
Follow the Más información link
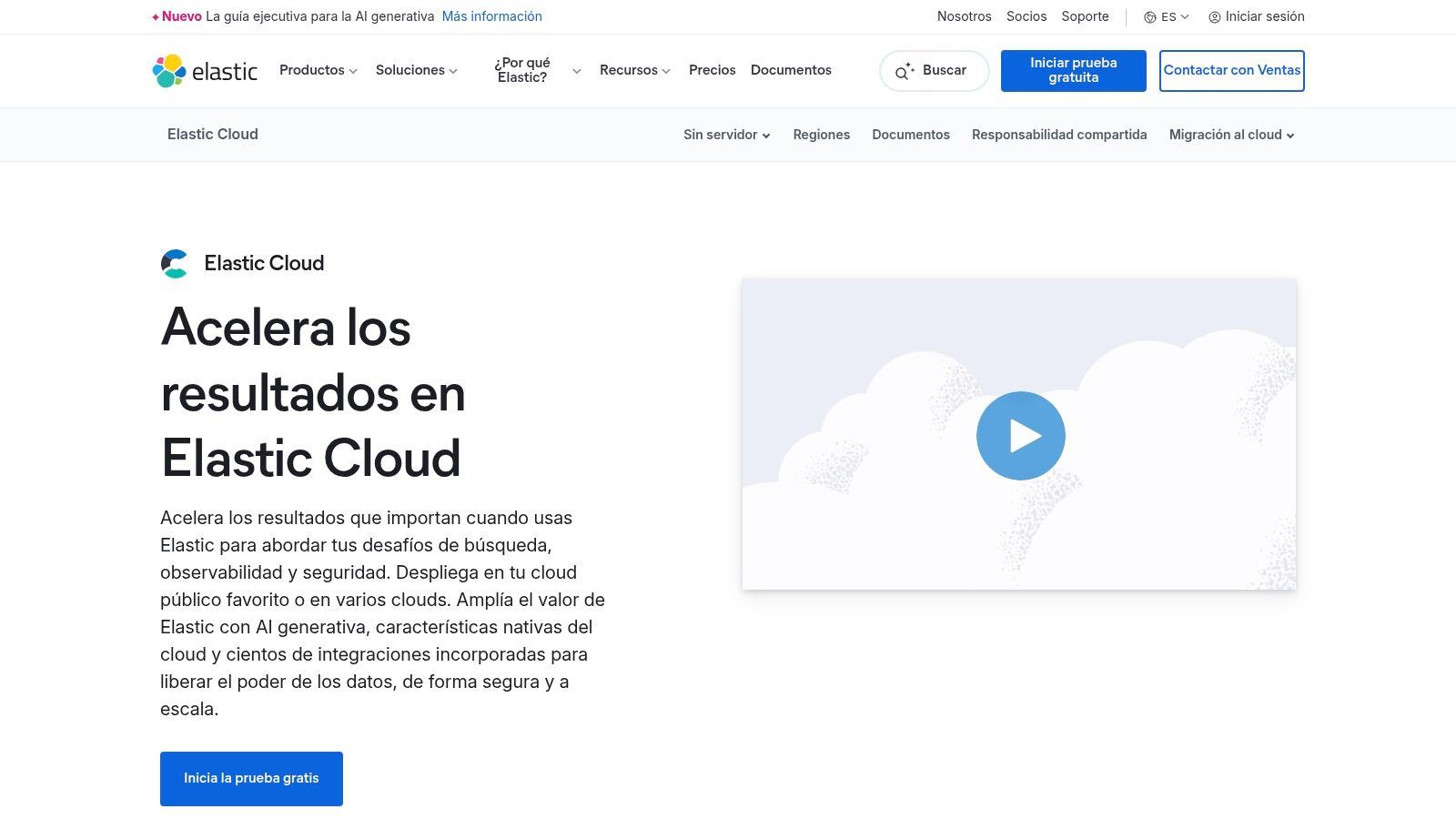pyautogui.click(x=491, y=16)
